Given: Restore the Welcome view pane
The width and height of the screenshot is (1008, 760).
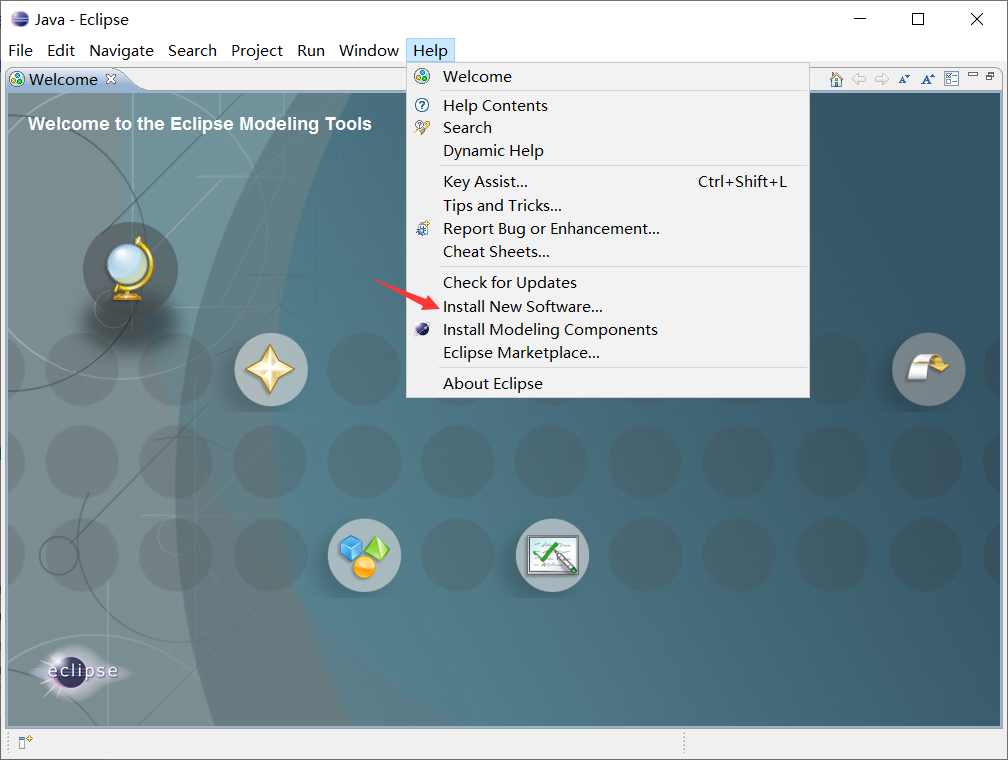Looking at the screenshot, I should (990, 76).
